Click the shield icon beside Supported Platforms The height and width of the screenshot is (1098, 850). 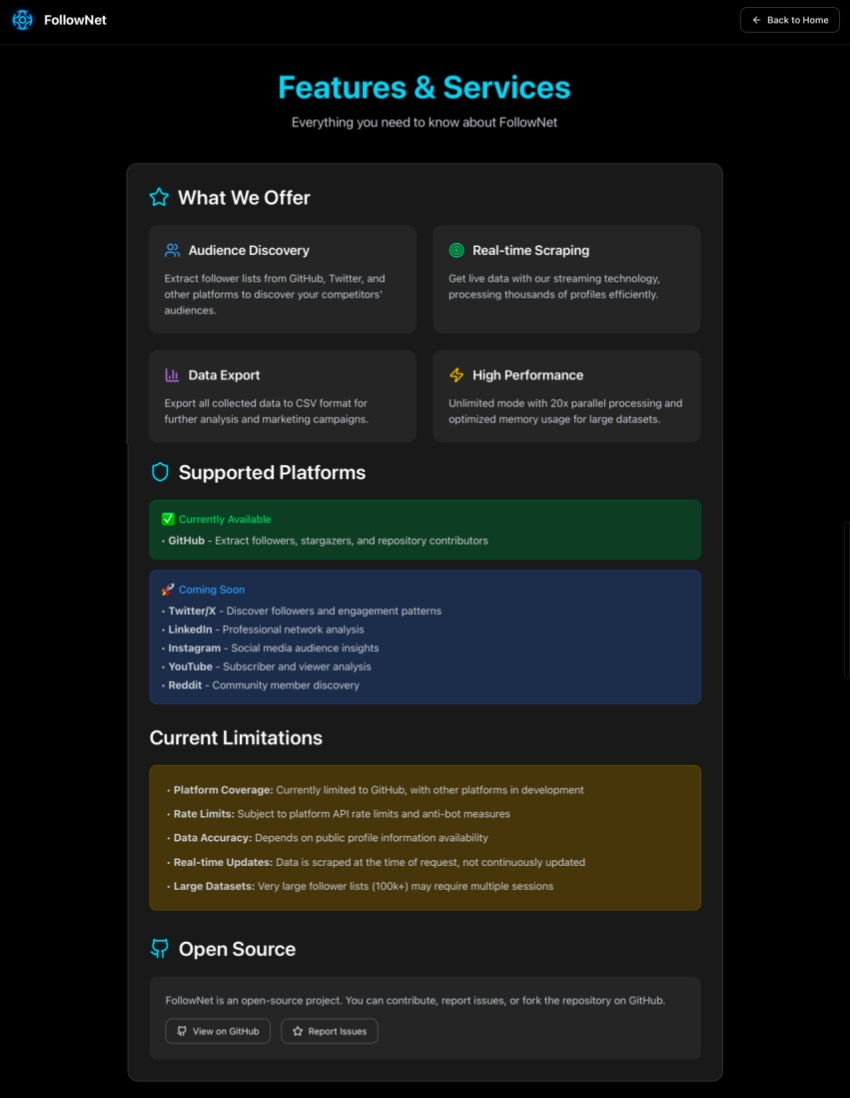pyautogui.click(x=160, y=472)
